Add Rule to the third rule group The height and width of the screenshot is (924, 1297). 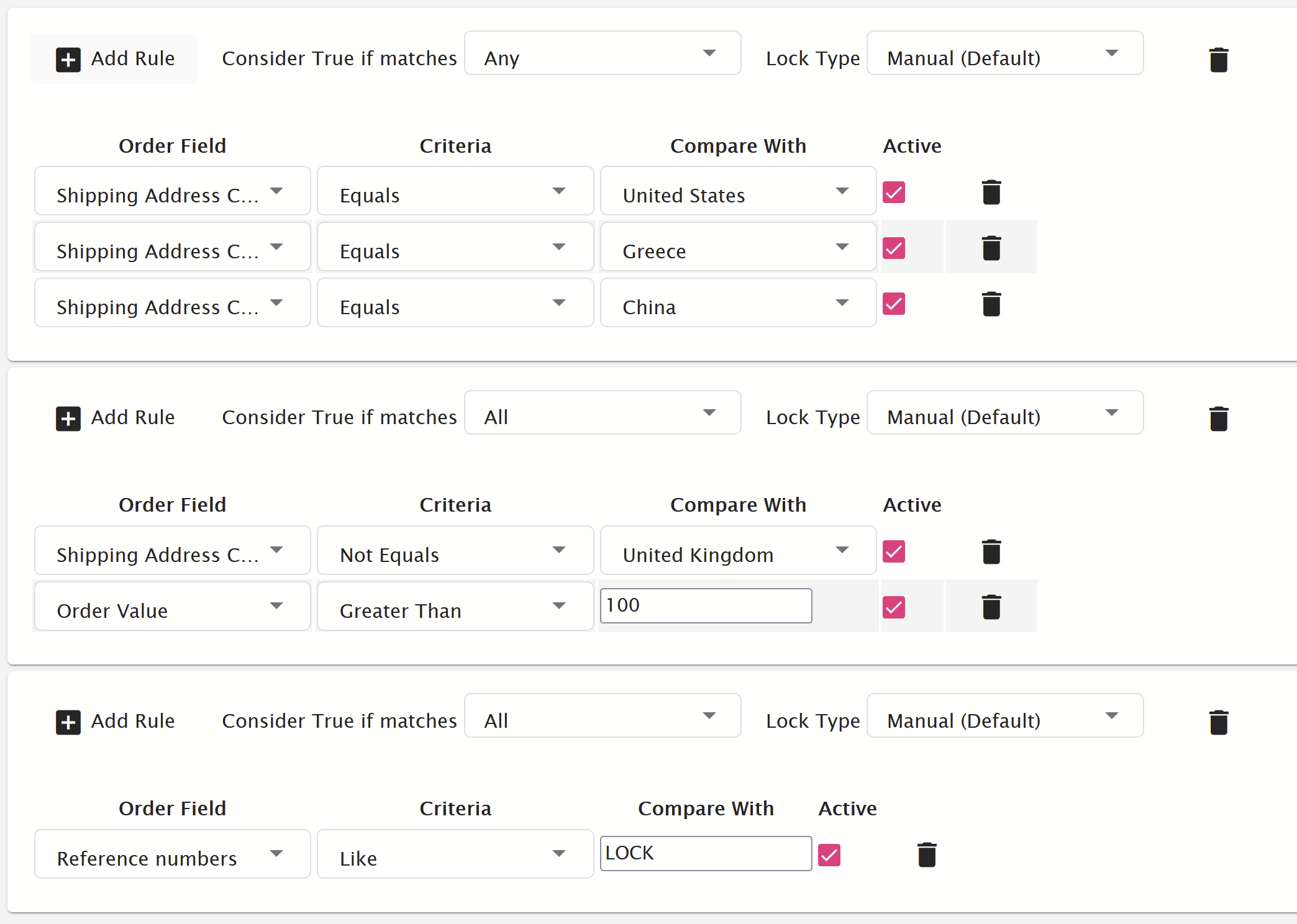(115, 722)
